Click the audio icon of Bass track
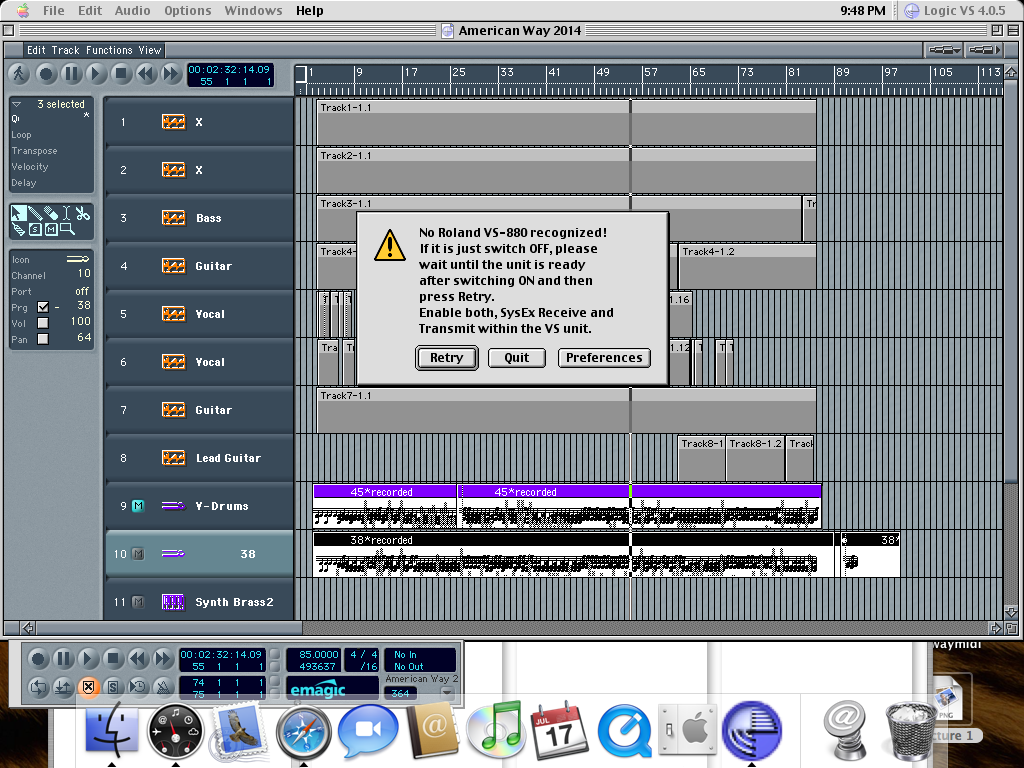Screen dimensions: 1024x768 click(x=173, y=217)
